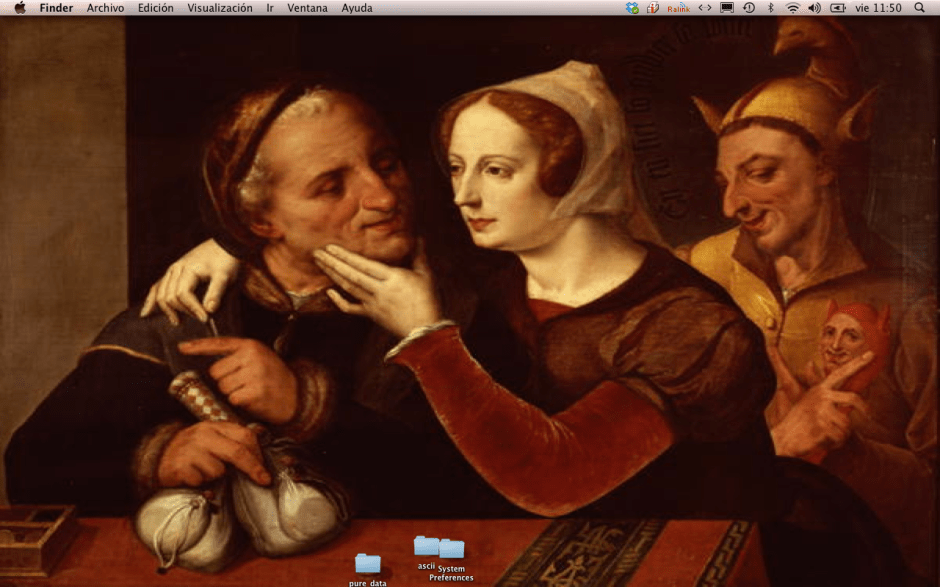940x587 pixels.
Task: Open the Edición menu
Action: 156,8
